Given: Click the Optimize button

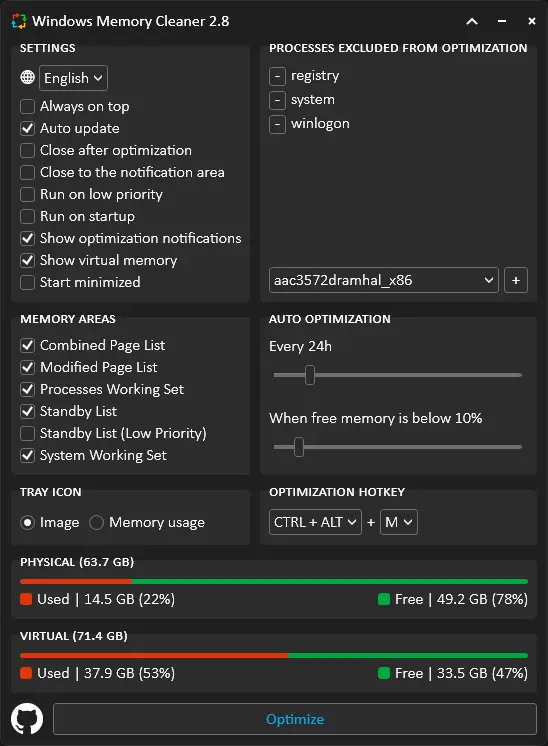Looking at the screenshot, I should pyautogui.click(x=295, y=719).
